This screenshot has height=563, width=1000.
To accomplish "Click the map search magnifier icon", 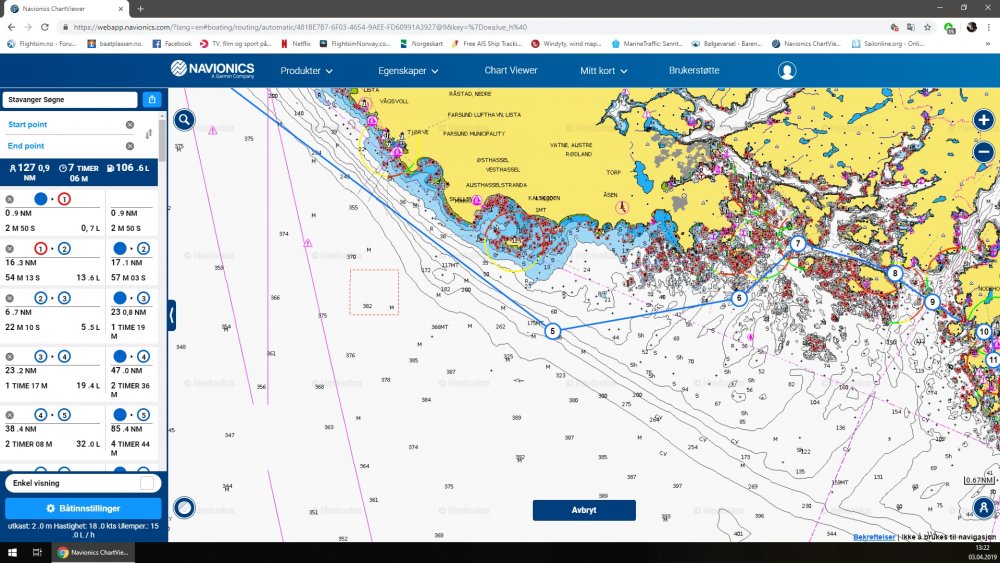I will pyautogui.click(x=184, y=119).
